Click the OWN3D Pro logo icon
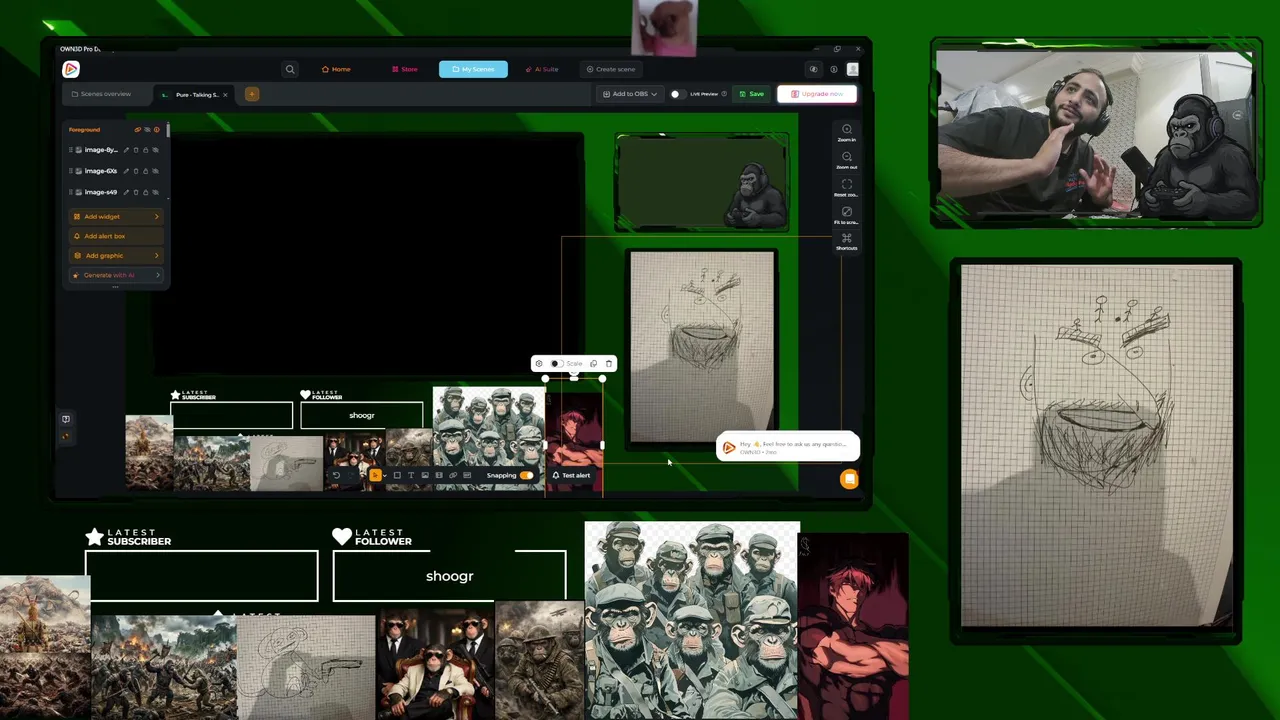Screen dimensions: 1280x720 coord(70,69)
